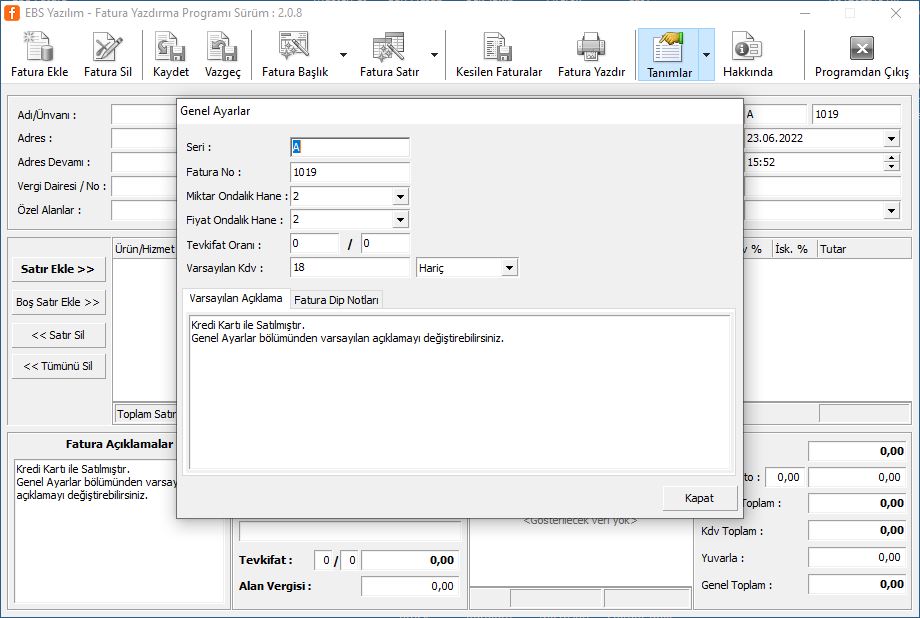Screen dimensions: 920x618
Task: Click the İsk. % column header
Action: [x=792, y=249]
